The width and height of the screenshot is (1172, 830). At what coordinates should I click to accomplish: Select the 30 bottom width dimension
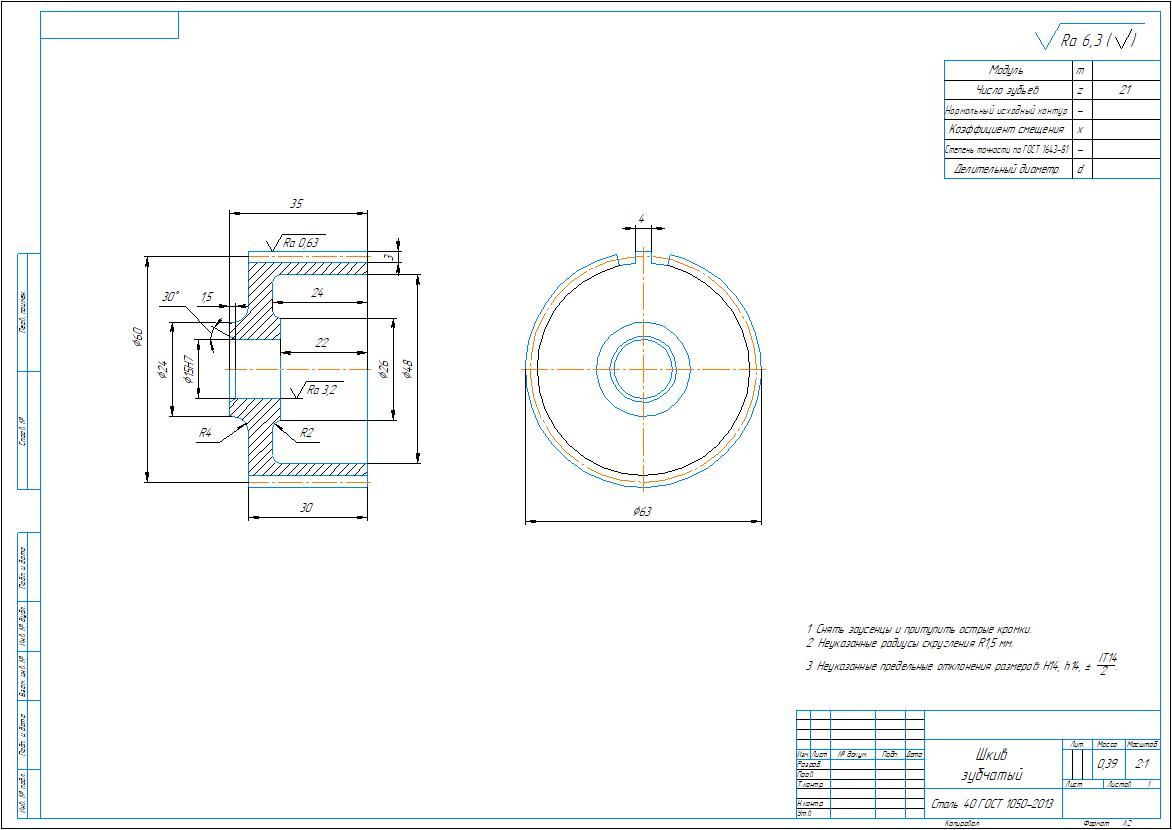tap(307, 508)
